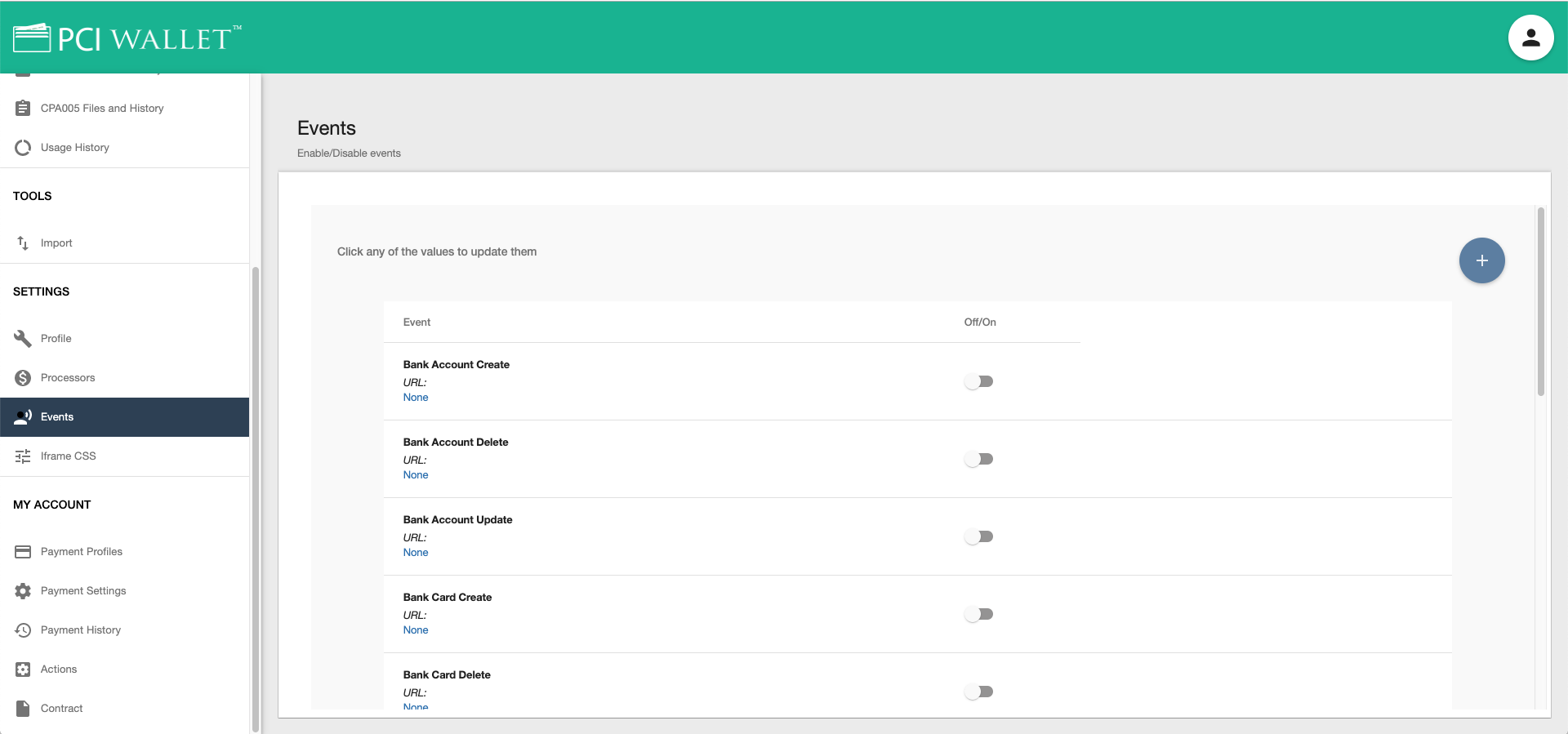Click the Bank Card Delete event title
The height and width of the screenshot is (734, 1568).
tap(447, 674)
